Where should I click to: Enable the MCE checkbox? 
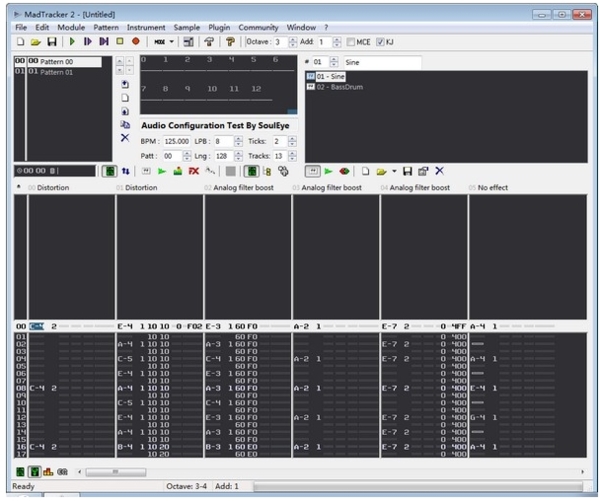pos(352,42)
